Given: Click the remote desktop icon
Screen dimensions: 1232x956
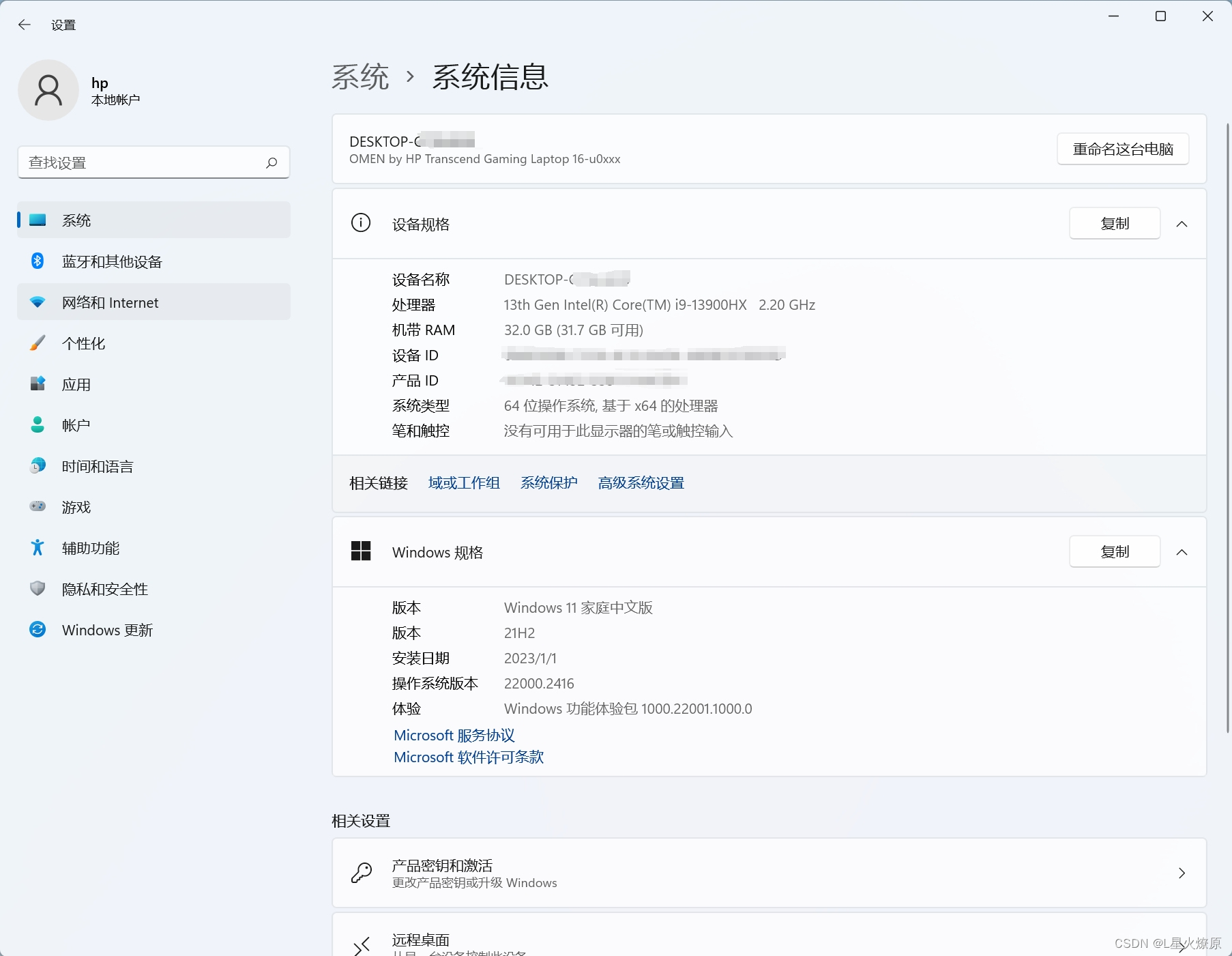Looking at the screenshot, I should point(362,945).
